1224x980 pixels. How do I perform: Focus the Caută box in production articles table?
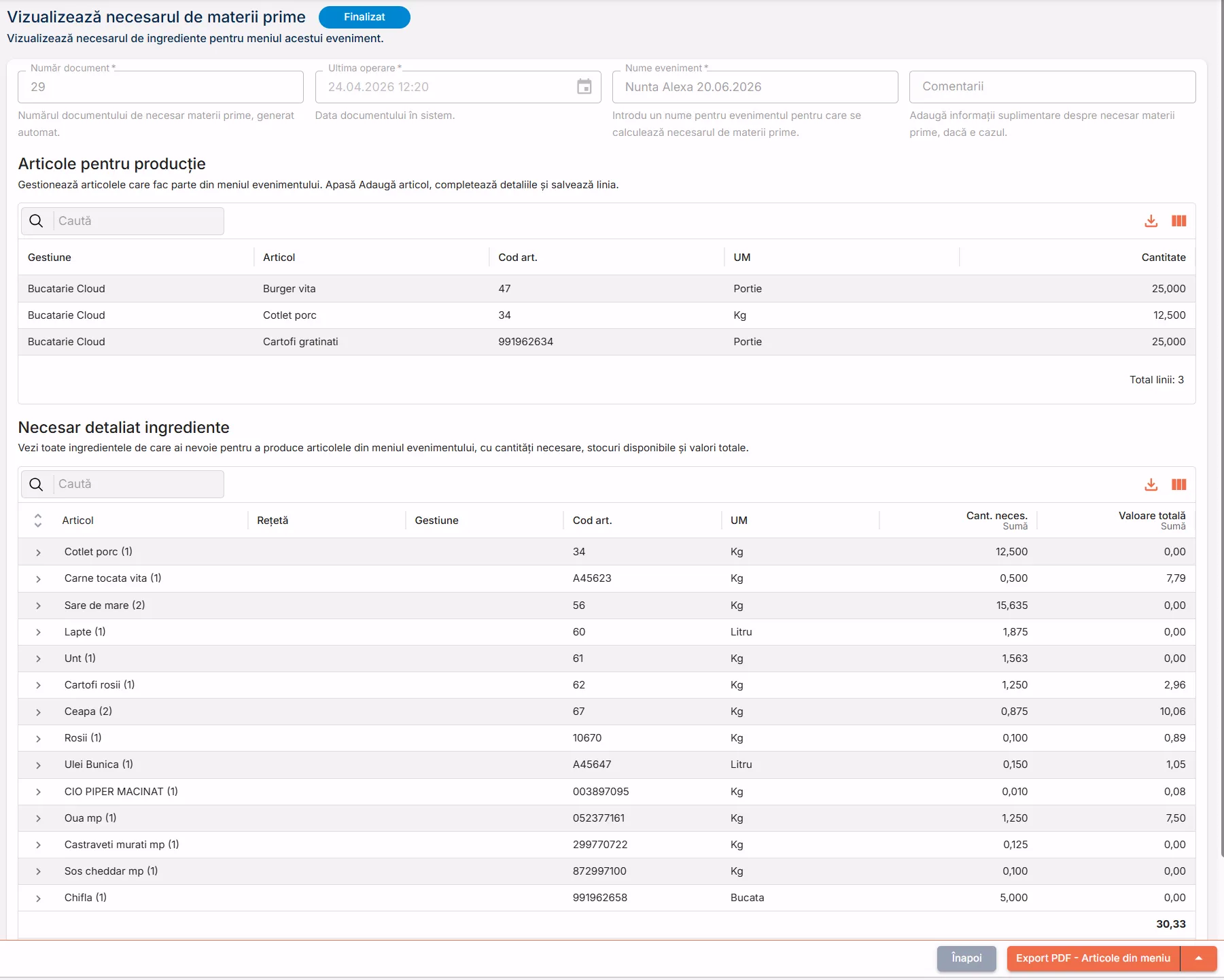[138, 221]
